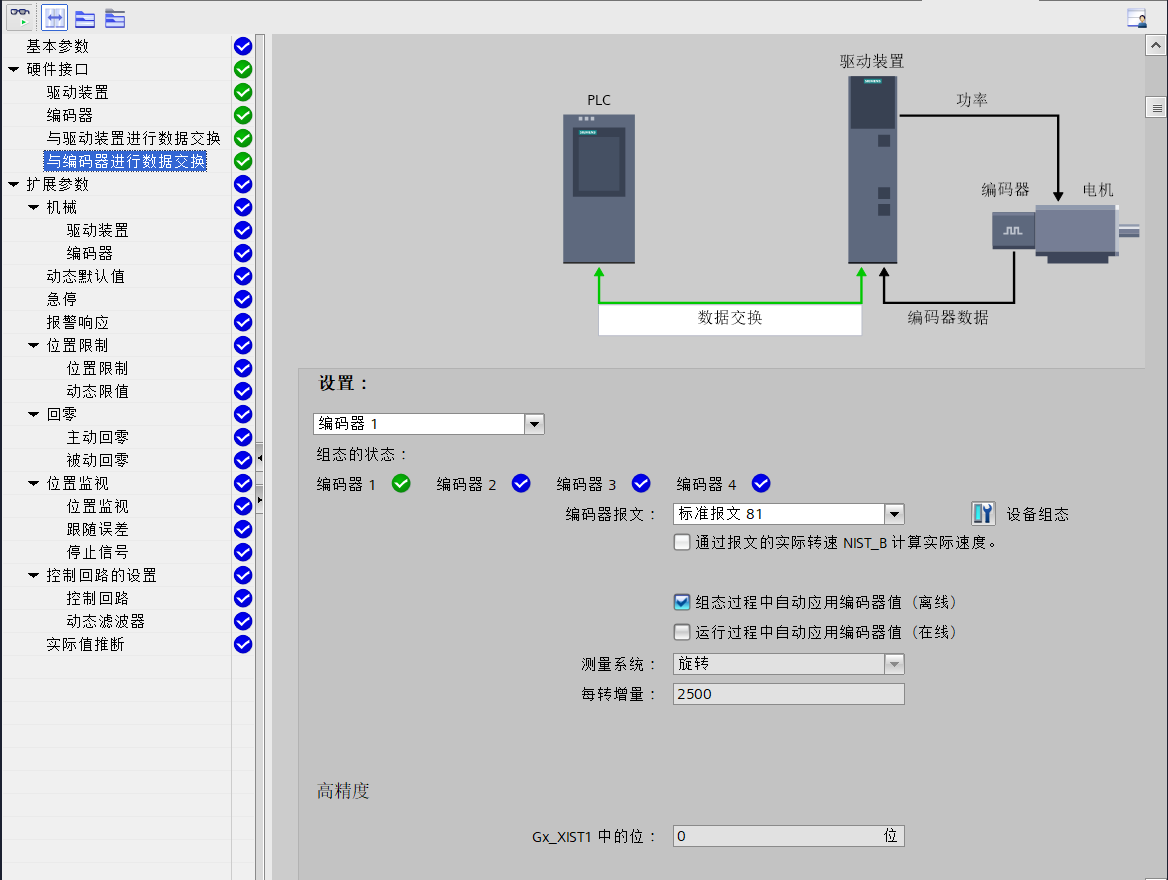Click the green checkmark next to 与编码器进行数据交换
The height and width of the screenshot is (880, 1168).
(241, 161)
